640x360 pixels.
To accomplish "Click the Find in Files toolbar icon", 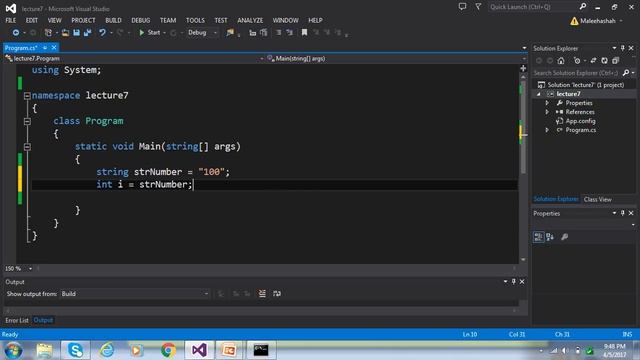I will pos(230,33).
